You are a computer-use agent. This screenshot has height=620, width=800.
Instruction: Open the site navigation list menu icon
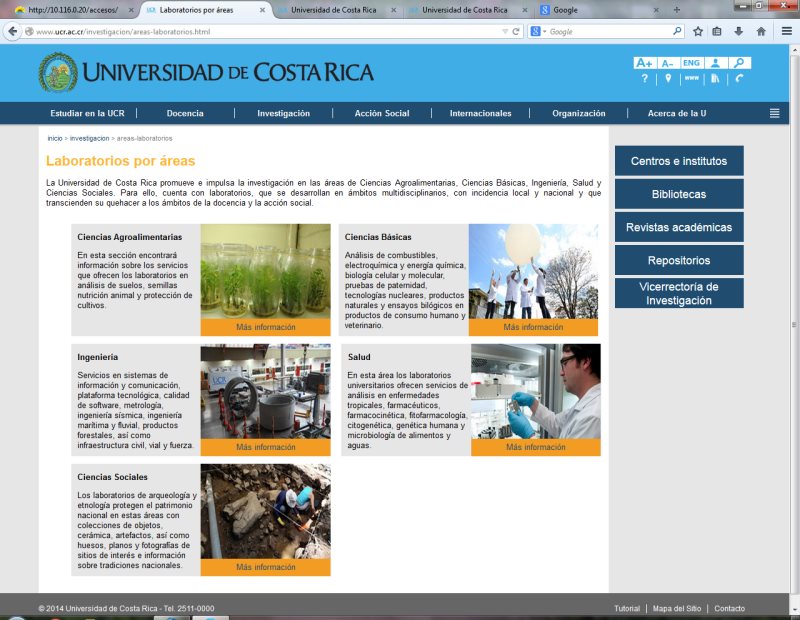coord(774,113)
